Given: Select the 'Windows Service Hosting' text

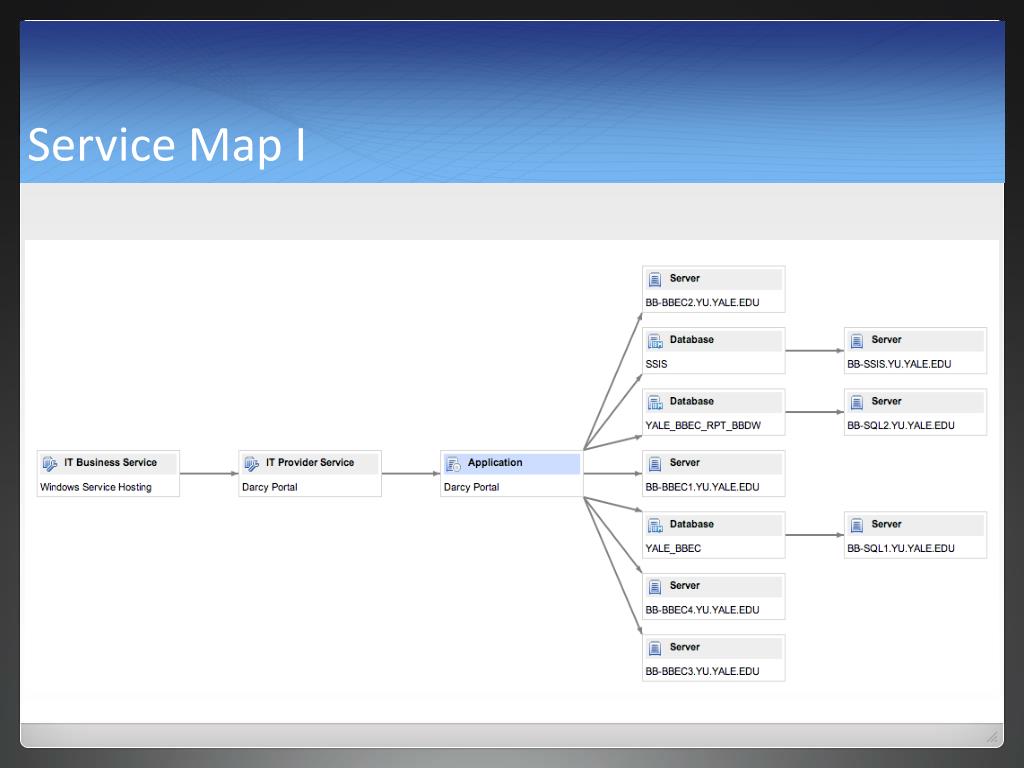Looking at the screenshot, I should pos(96,487).
